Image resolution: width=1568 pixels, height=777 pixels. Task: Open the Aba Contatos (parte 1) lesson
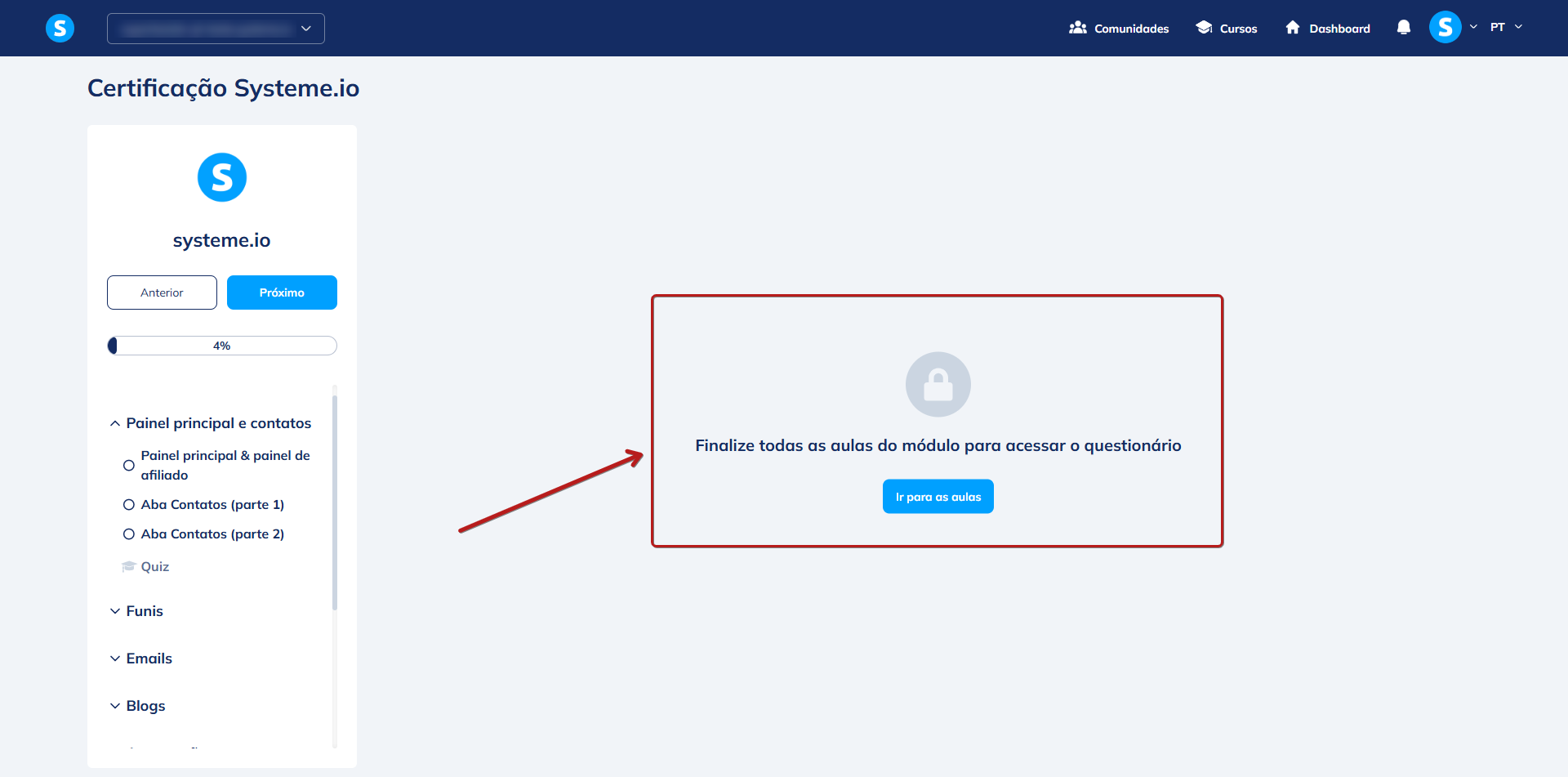point(212,505)
